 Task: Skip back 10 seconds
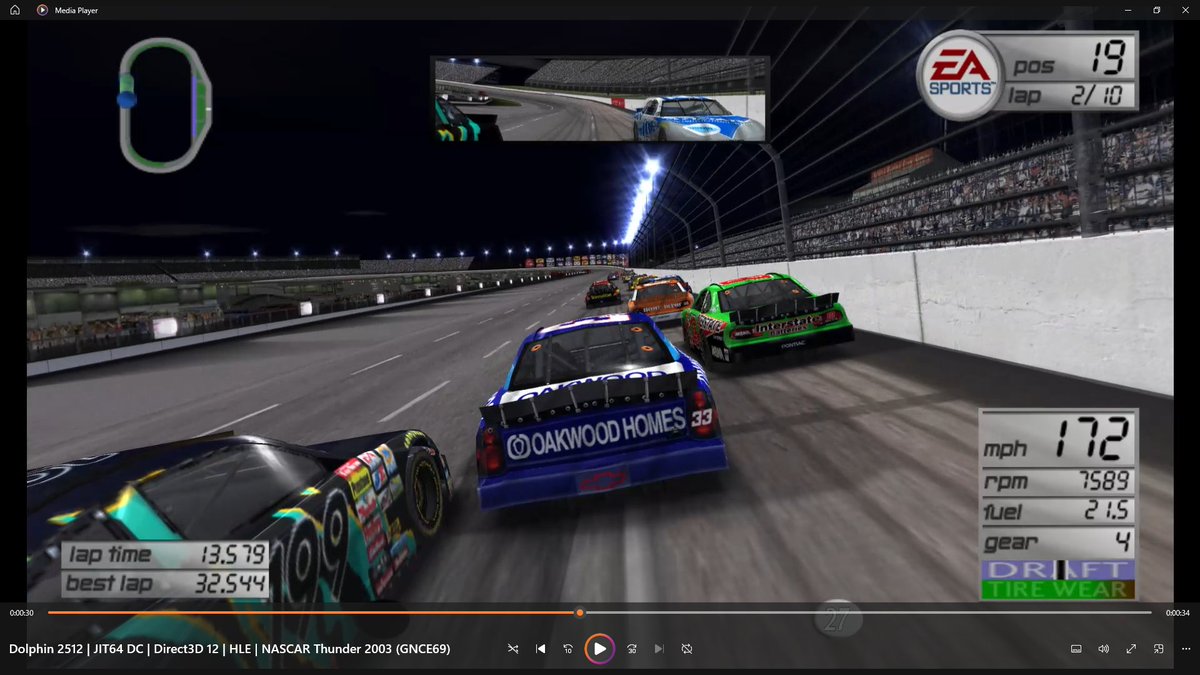click(568, 649)
